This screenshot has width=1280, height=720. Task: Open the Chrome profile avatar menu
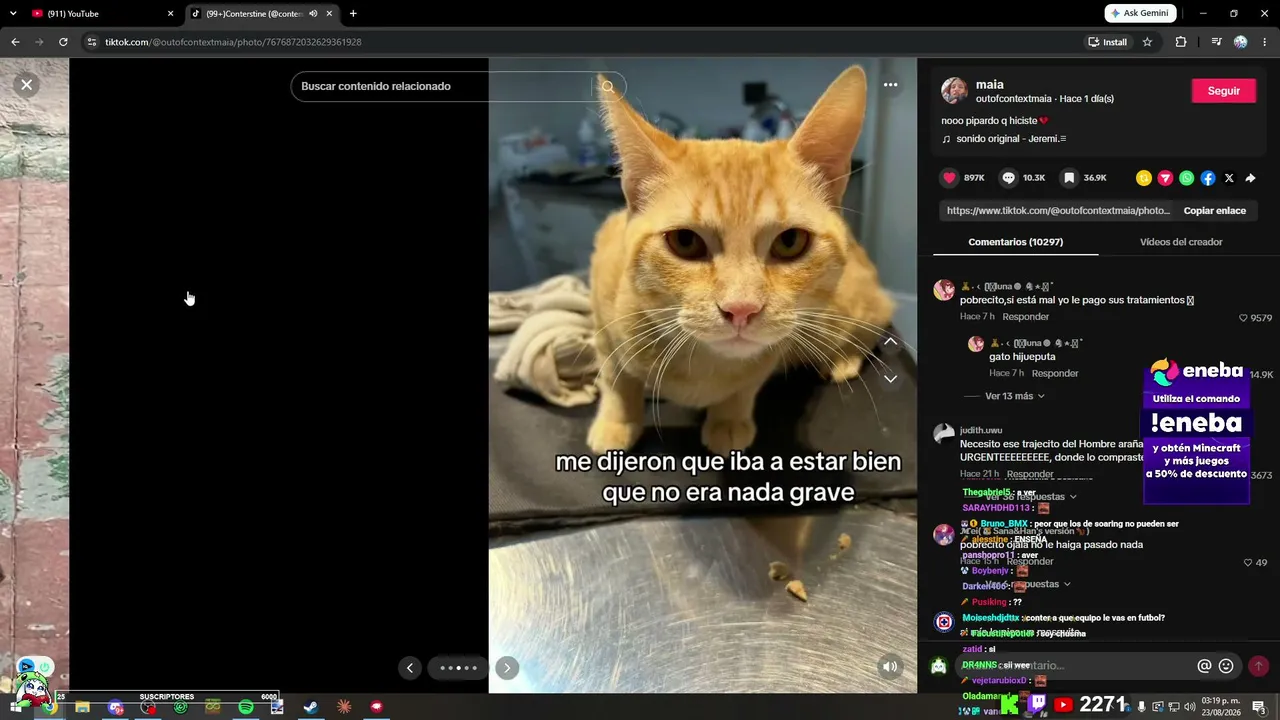pyautogui.click(x=1241, y=42)
